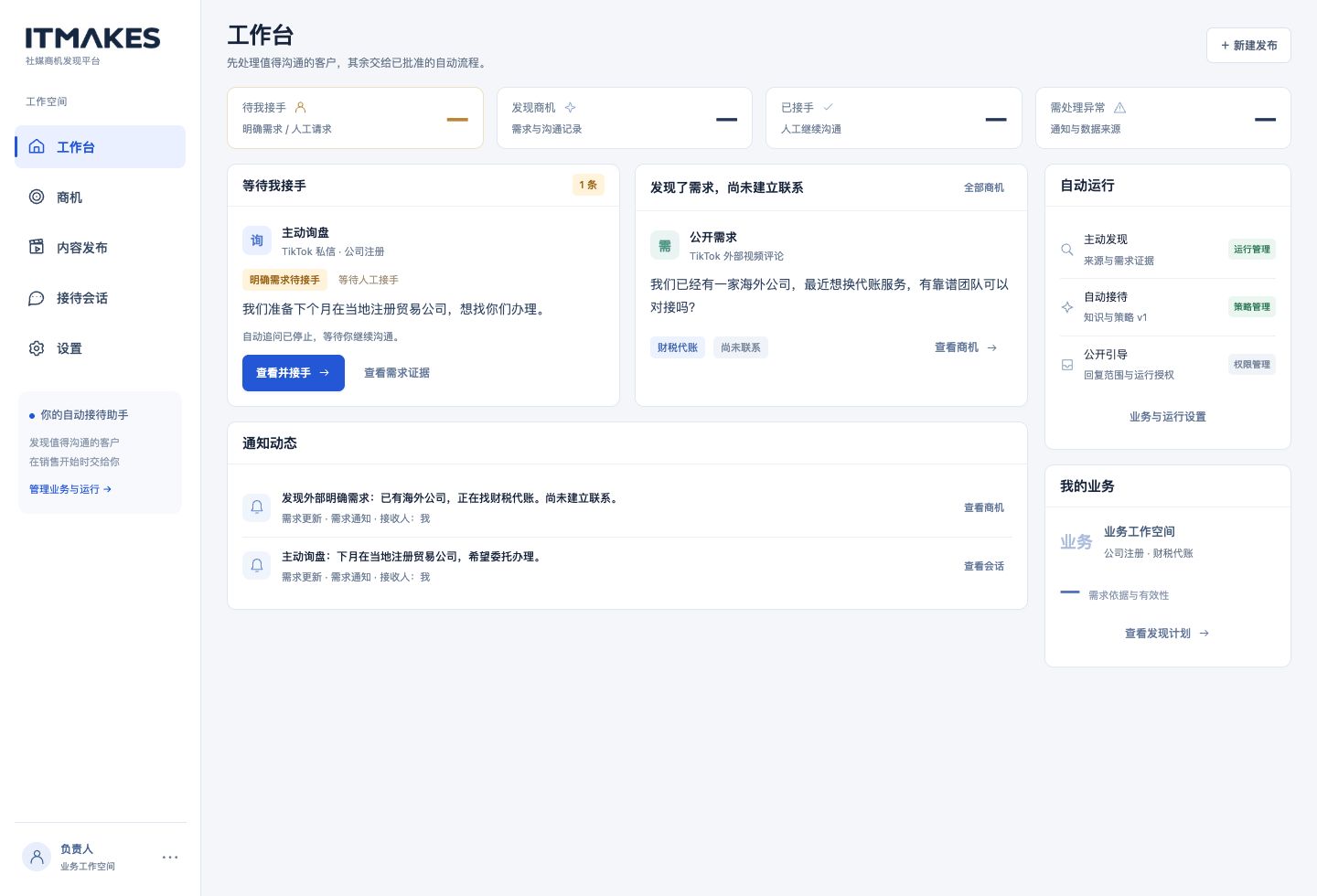Click 查看发现计划 link

tap(1167, 634)
